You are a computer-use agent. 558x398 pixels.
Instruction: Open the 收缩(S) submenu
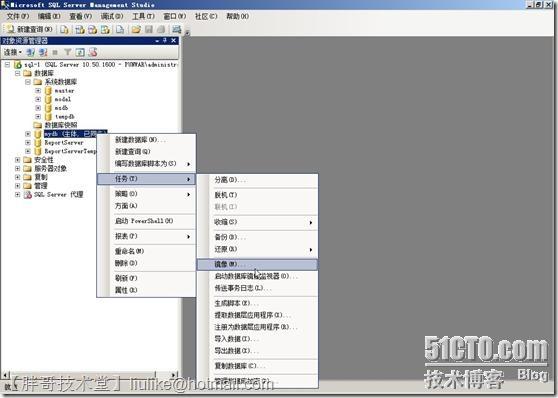[257, 222]
